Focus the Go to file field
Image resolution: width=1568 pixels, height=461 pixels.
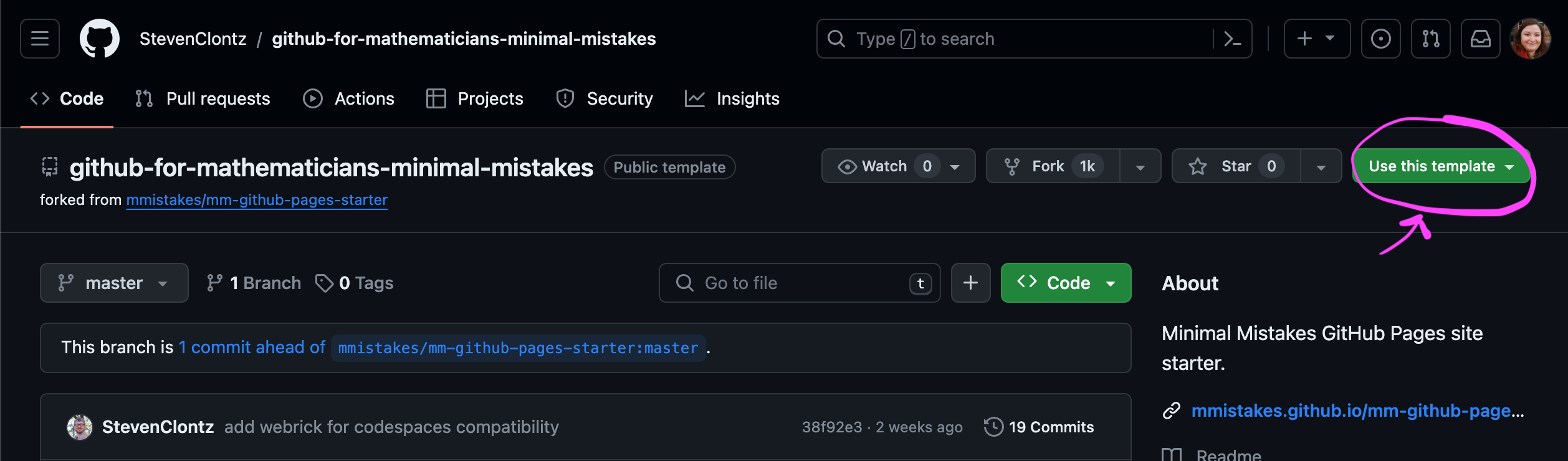point(800,283)
